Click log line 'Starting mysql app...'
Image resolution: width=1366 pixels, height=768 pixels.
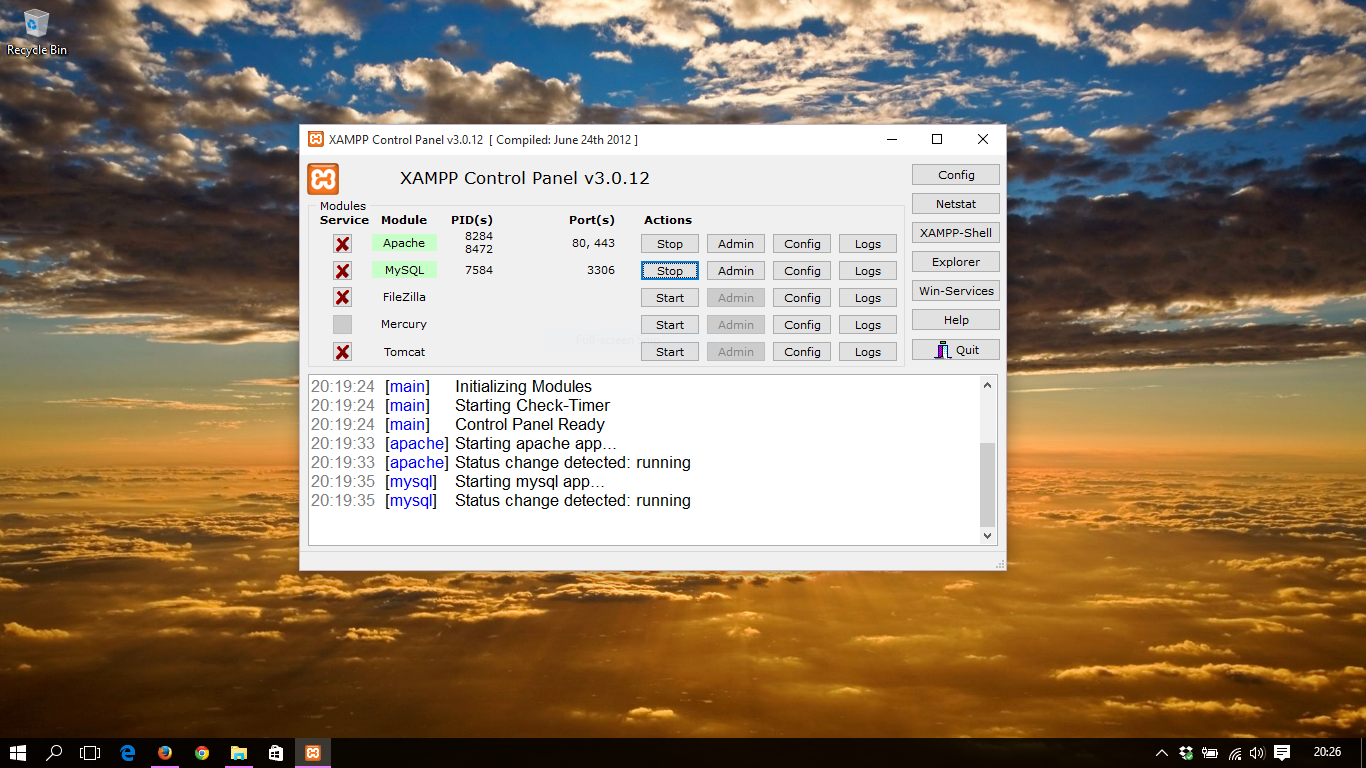[530, 481]
